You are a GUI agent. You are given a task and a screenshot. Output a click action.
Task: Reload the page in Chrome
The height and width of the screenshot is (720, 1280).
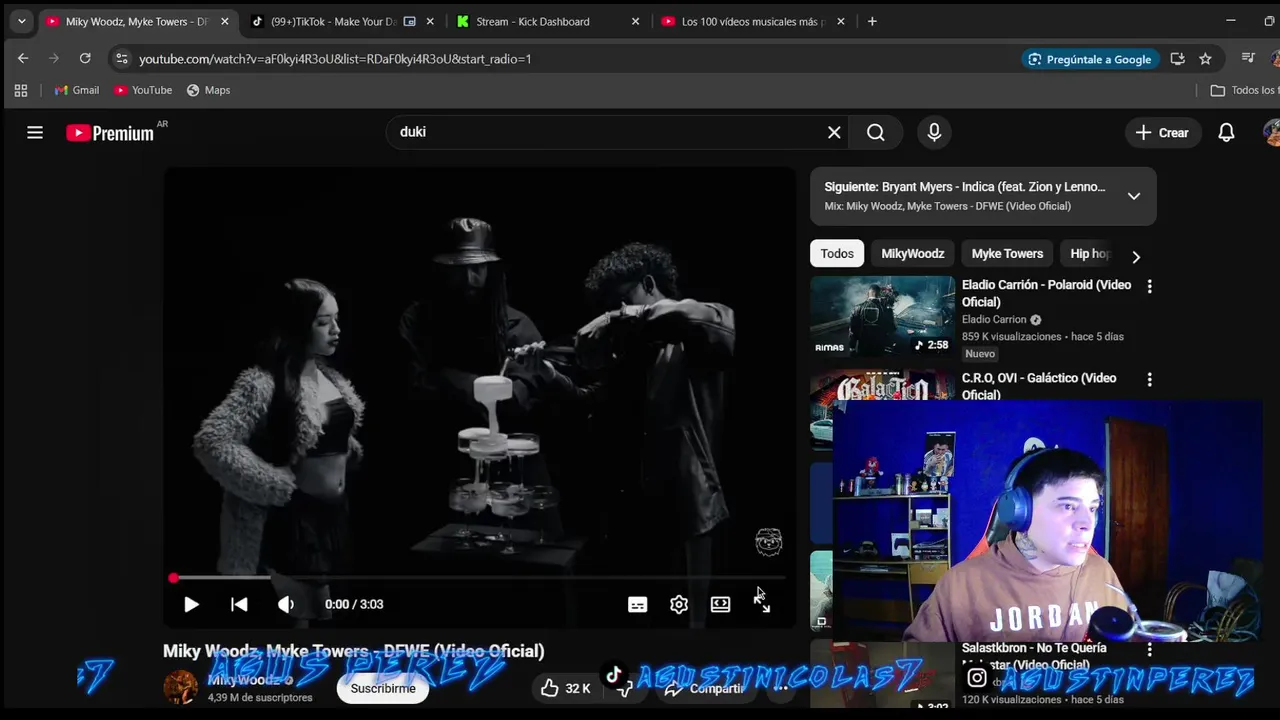click(x=85, y=59)
